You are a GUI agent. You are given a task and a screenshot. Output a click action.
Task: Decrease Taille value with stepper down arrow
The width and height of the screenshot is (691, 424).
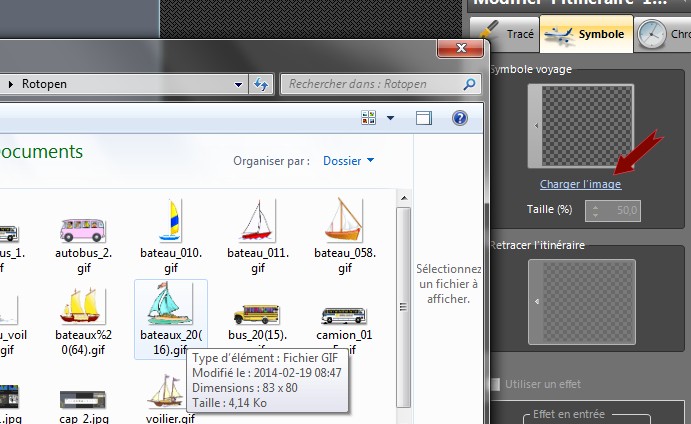595,215
